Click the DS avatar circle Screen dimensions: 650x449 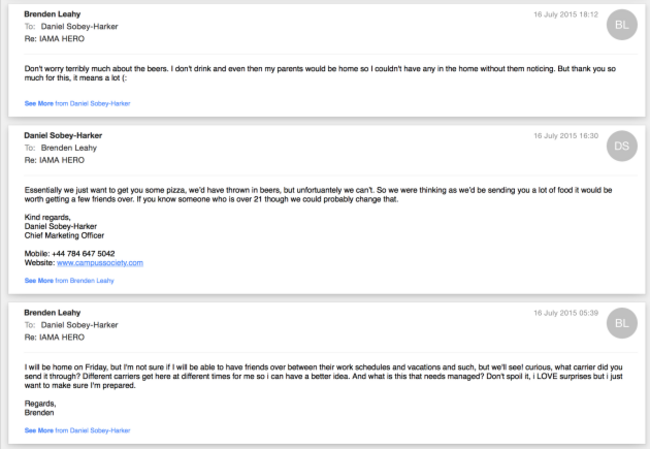(621, 146)
